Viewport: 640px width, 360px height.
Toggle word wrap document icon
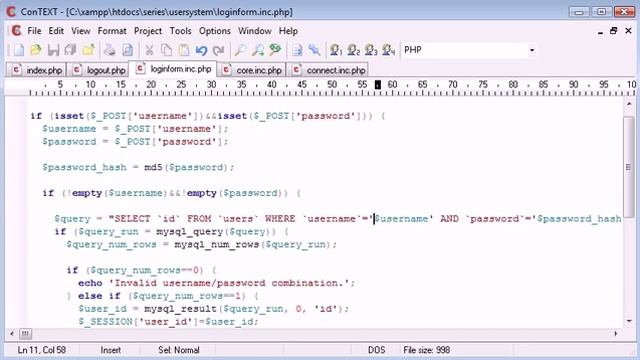[297, 50]
